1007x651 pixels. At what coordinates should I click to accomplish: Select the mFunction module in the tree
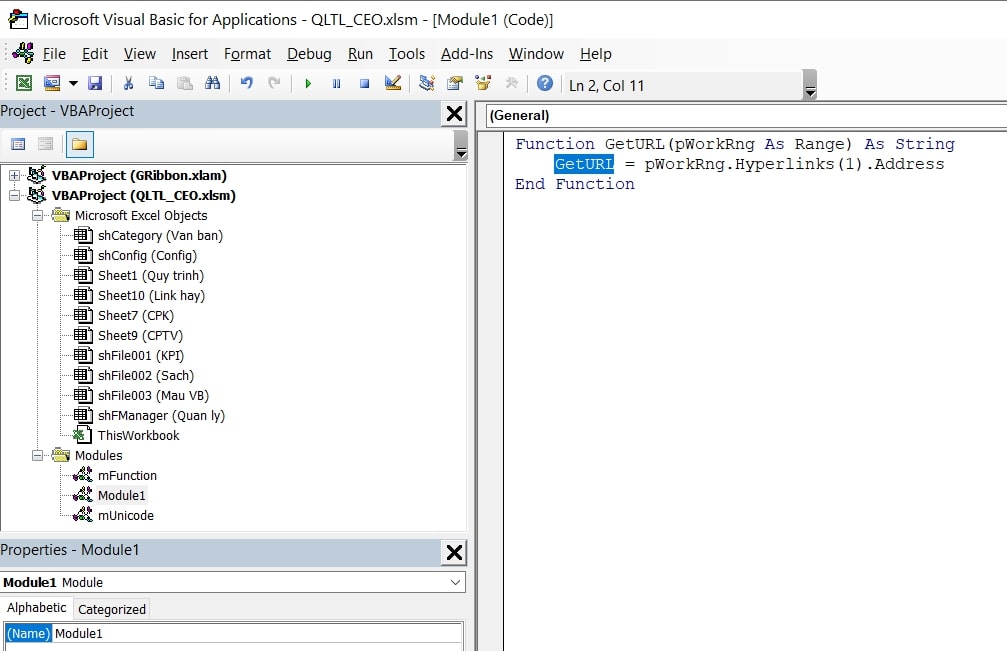click(x=127, y=476)
